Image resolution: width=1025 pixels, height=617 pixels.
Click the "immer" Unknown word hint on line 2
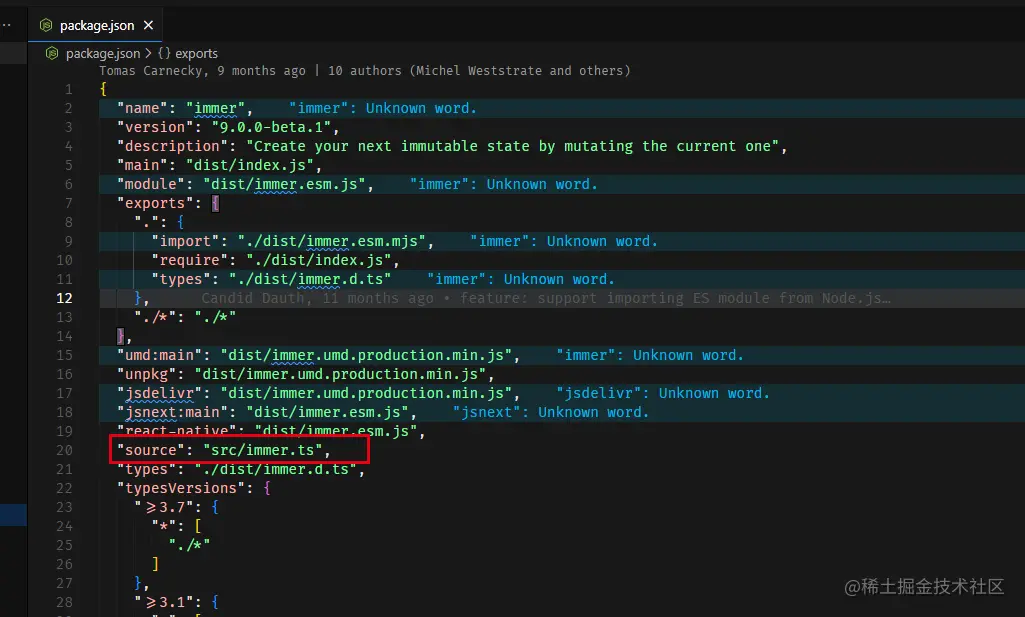[x=383, y=108]
